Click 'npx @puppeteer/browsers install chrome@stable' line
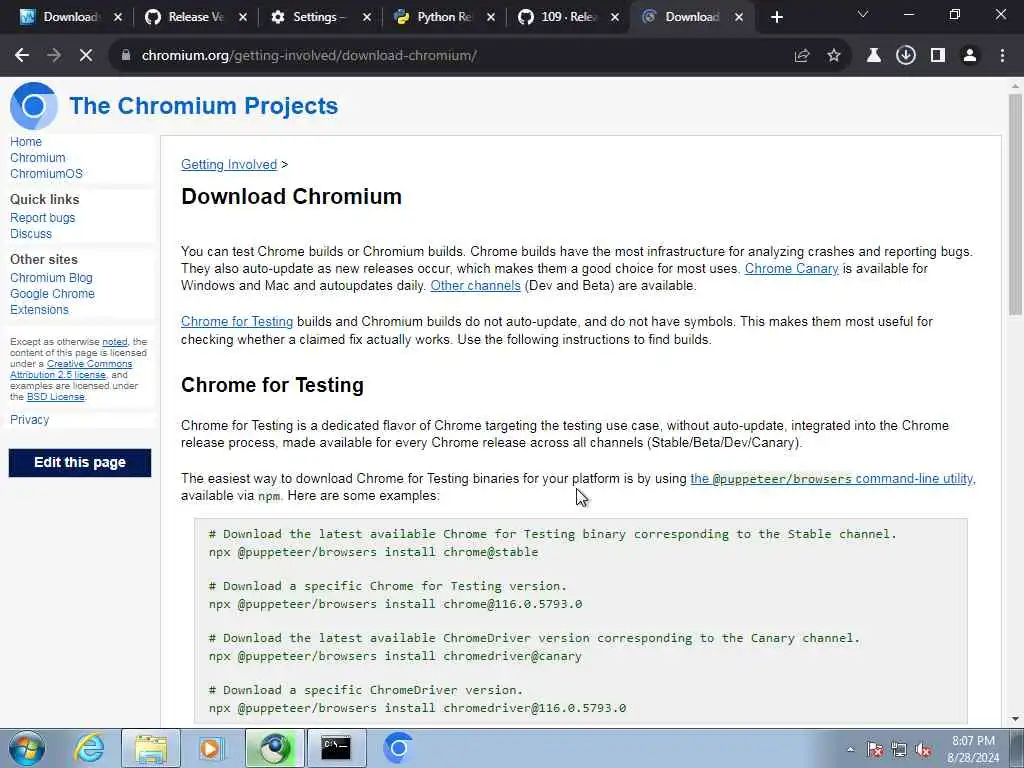This screenshot has height=768, width=1024. tap(374, 552)
